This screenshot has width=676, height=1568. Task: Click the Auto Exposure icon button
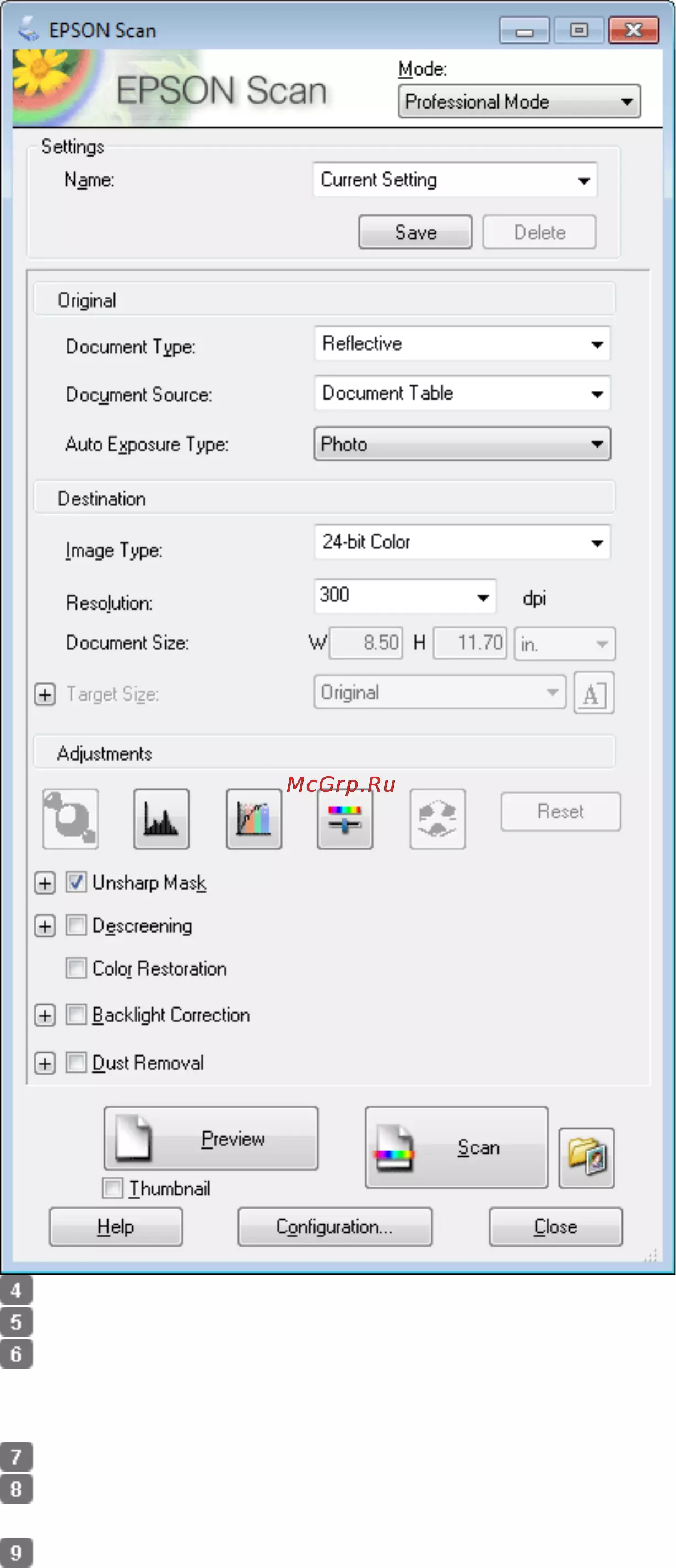click(71, 818)
